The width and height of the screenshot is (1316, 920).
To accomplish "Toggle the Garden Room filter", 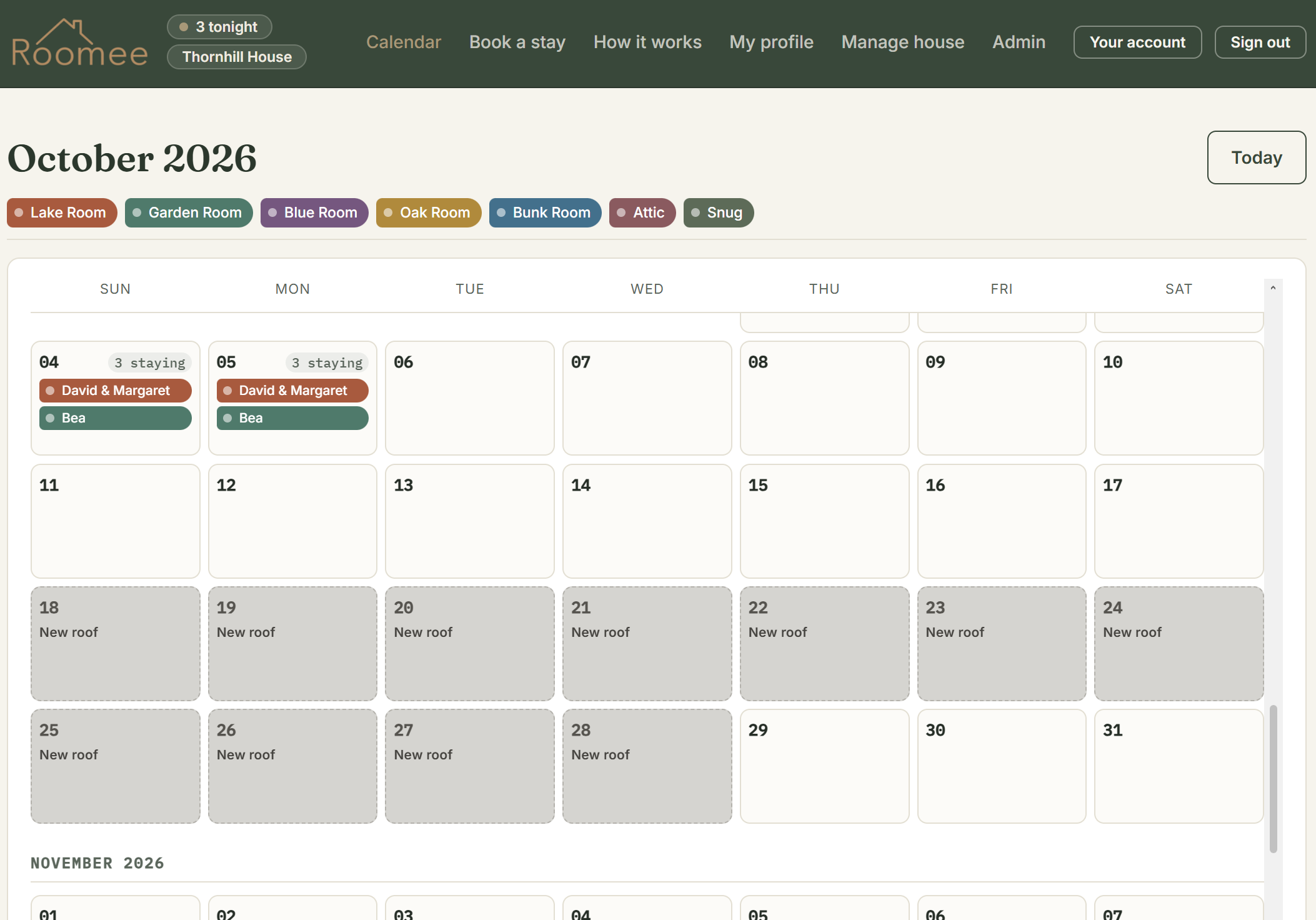I will 189,212.
